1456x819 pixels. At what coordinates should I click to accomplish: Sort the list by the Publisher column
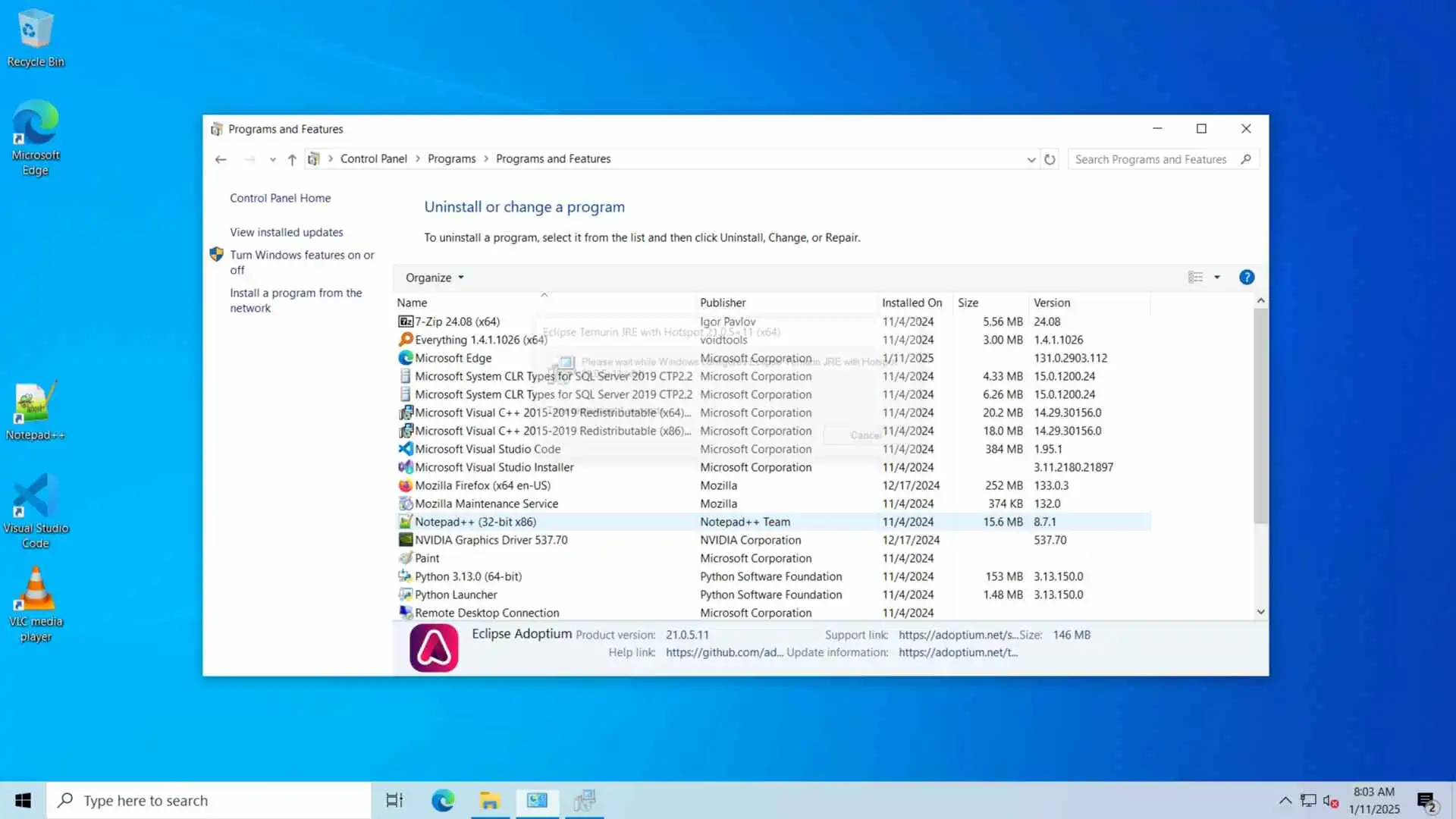[723, 303]
